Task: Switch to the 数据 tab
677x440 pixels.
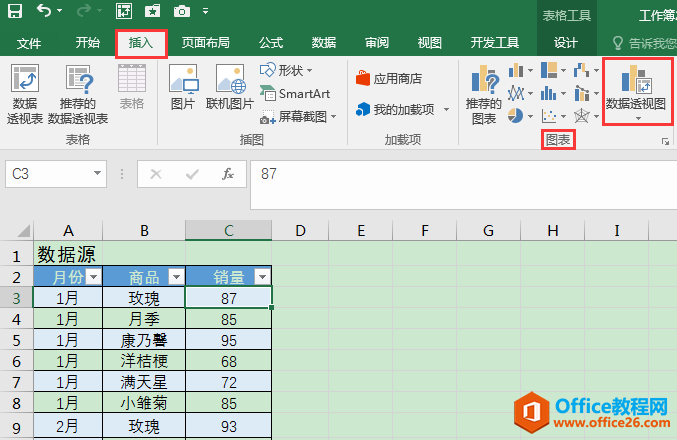Action: point(324,43)
